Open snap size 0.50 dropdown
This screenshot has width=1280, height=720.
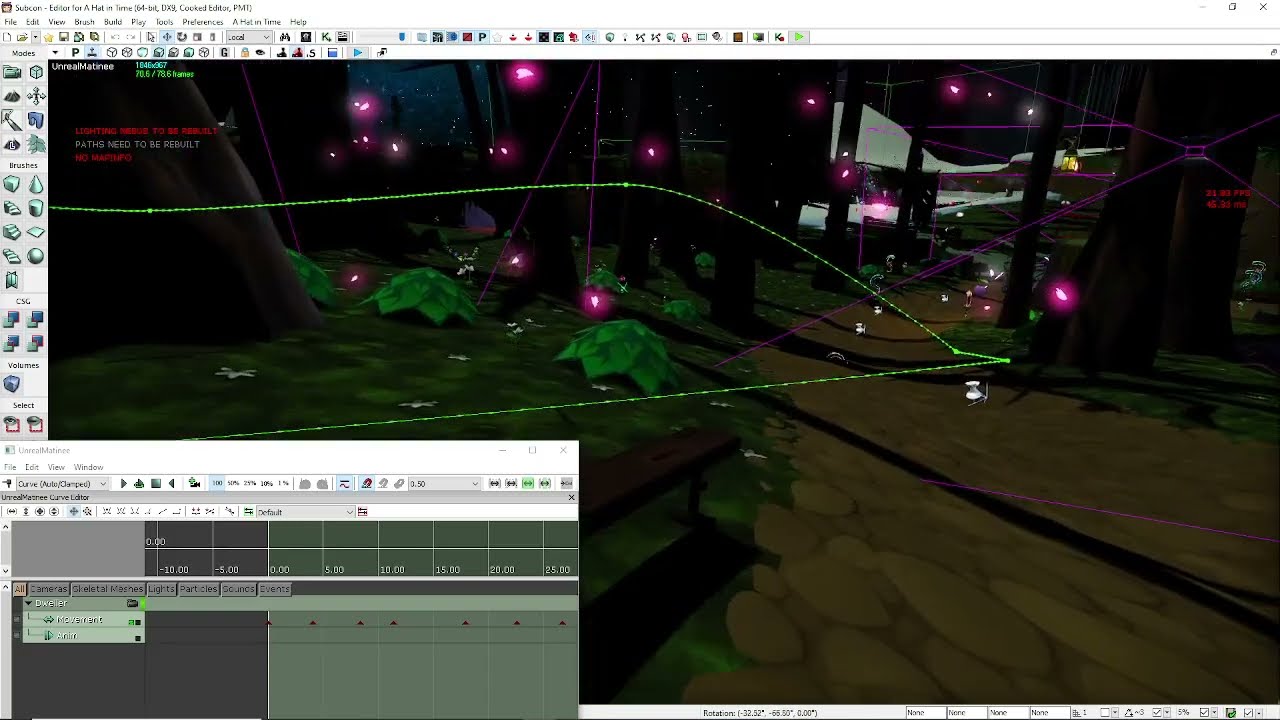[444, 483]
